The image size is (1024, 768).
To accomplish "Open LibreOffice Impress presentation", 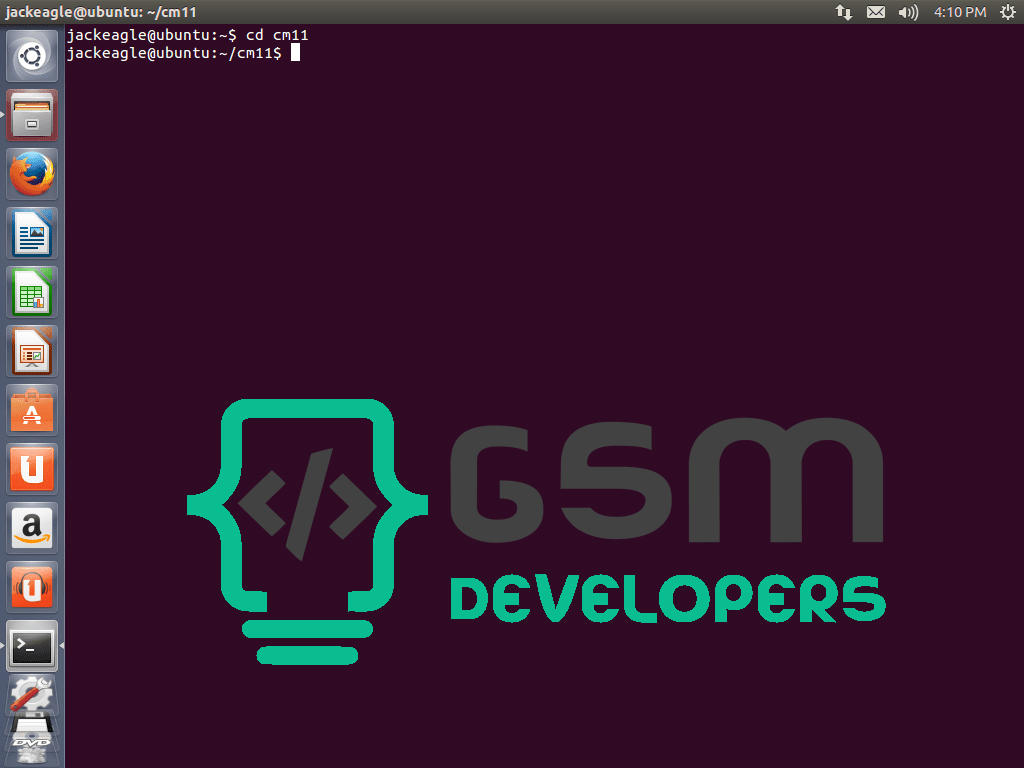I will [x=32, y=351].
